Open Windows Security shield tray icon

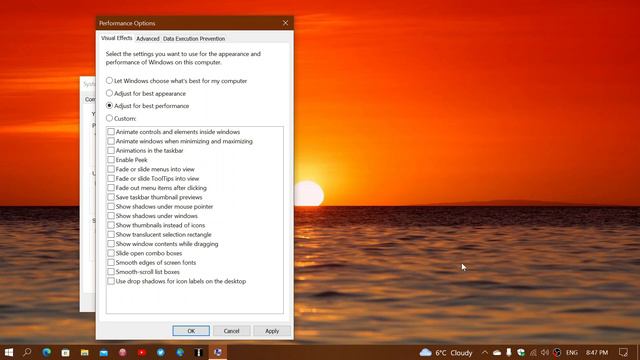521,352
